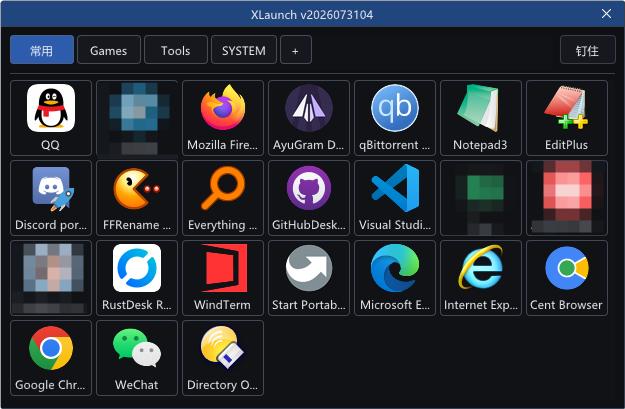The width and height of the screenshot is (625, 409).
Task: Select the SYSTEM tab
Action: pos(244,50)
